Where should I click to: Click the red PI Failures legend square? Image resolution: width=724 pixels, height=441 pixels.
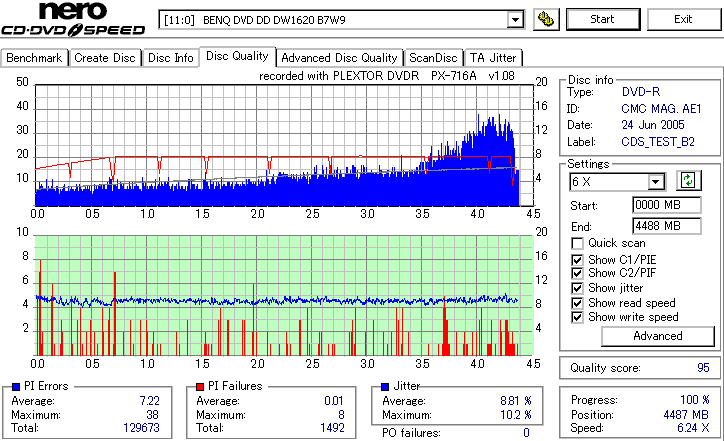pyautogui.click(x=200, y=387)
